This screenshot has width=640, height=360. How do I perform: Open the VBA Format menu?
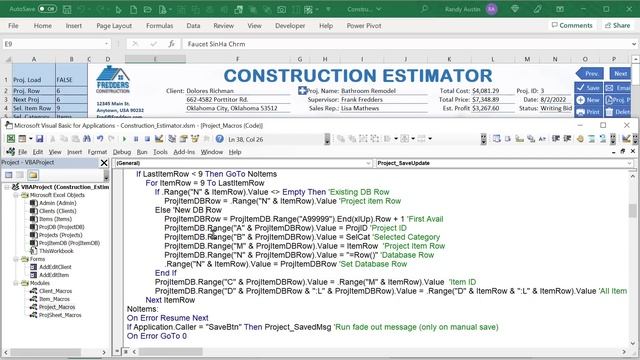coord(97,152)
